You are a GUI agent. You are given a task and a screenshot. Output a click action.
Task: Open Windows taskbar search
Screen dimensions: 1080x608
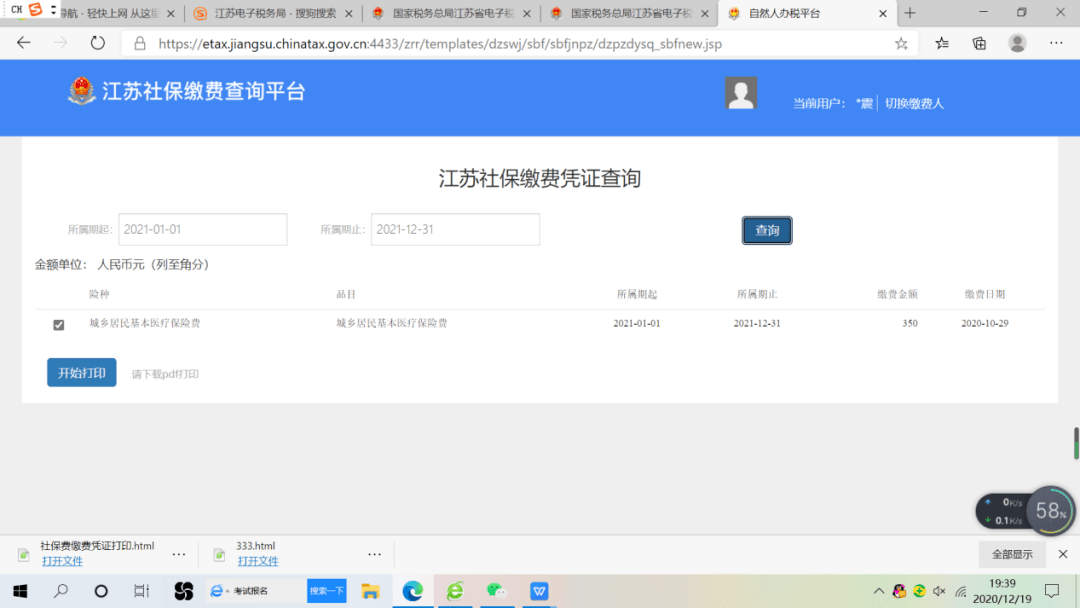click(61, 591)
